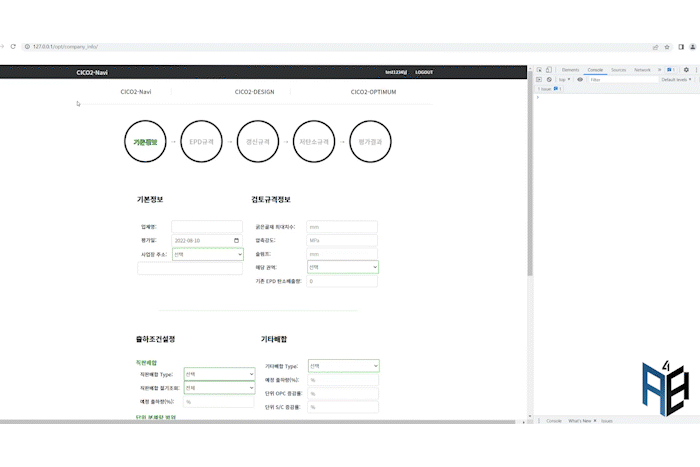Click the 업체명 input field
The height and width of the screenshot is (467, 700).
(206, 227)
